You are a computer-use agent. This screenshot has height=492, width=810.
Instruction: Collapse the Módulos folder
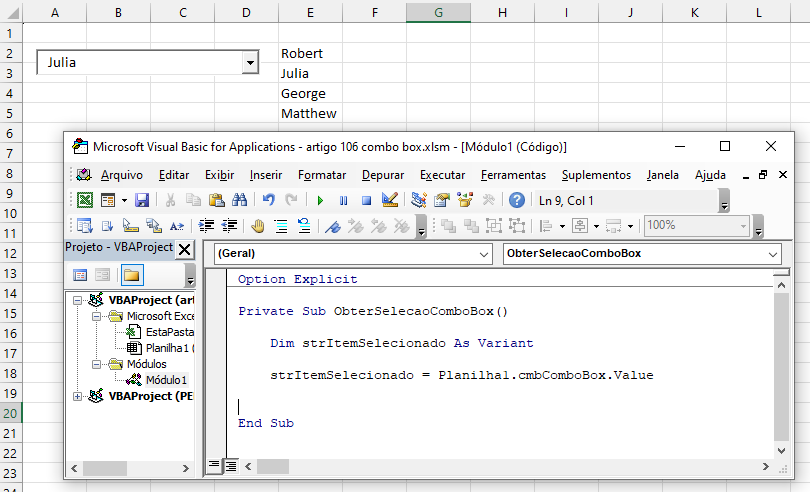[96, 364]
